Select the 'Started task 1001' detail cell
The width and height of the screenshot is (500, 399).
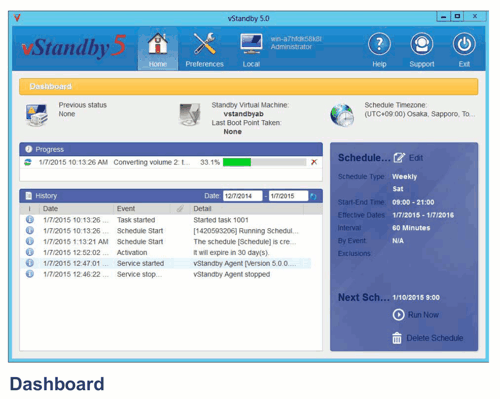click(221, 220)
